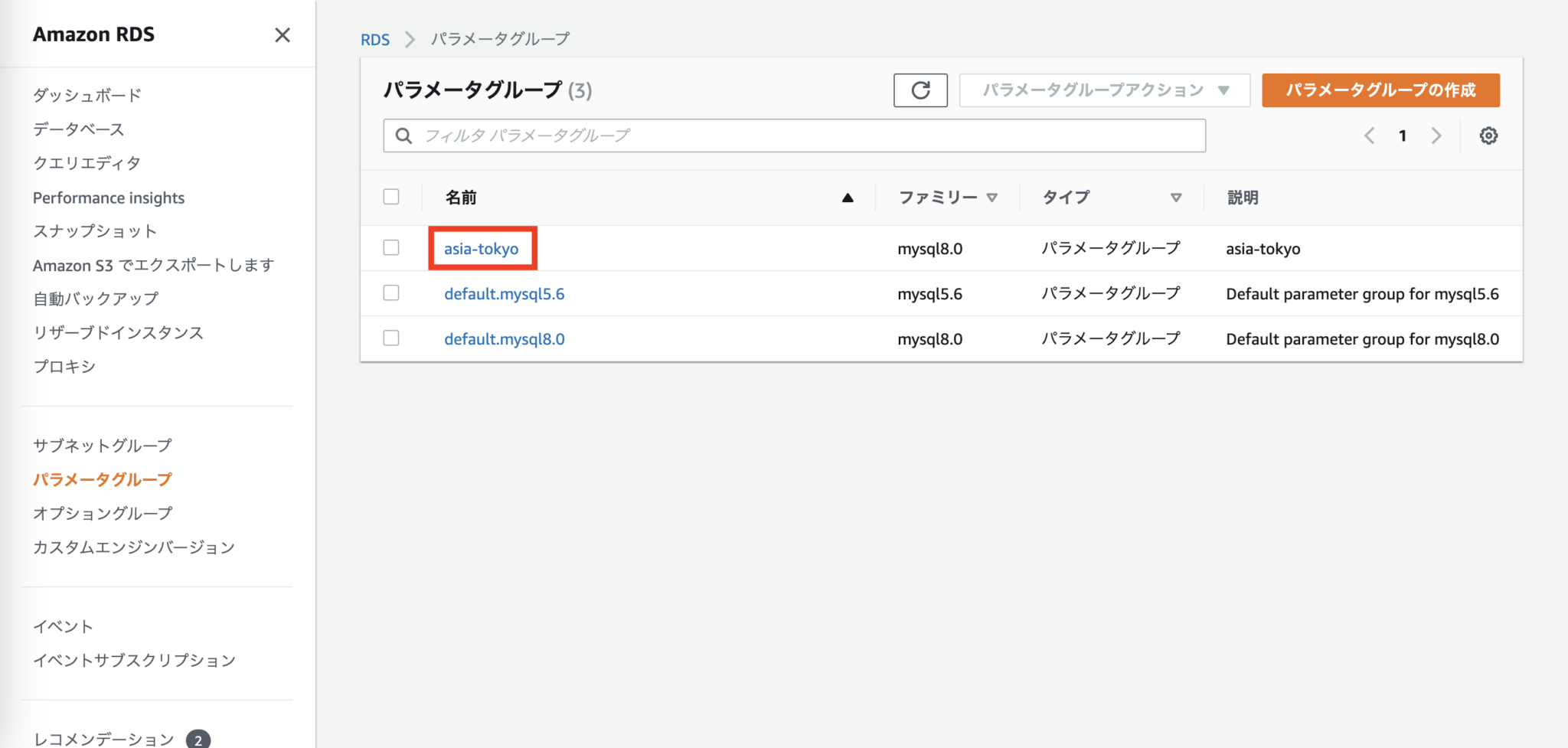
Task: Open the ファミリー column filter dropdown
Action: coord(993,197)
